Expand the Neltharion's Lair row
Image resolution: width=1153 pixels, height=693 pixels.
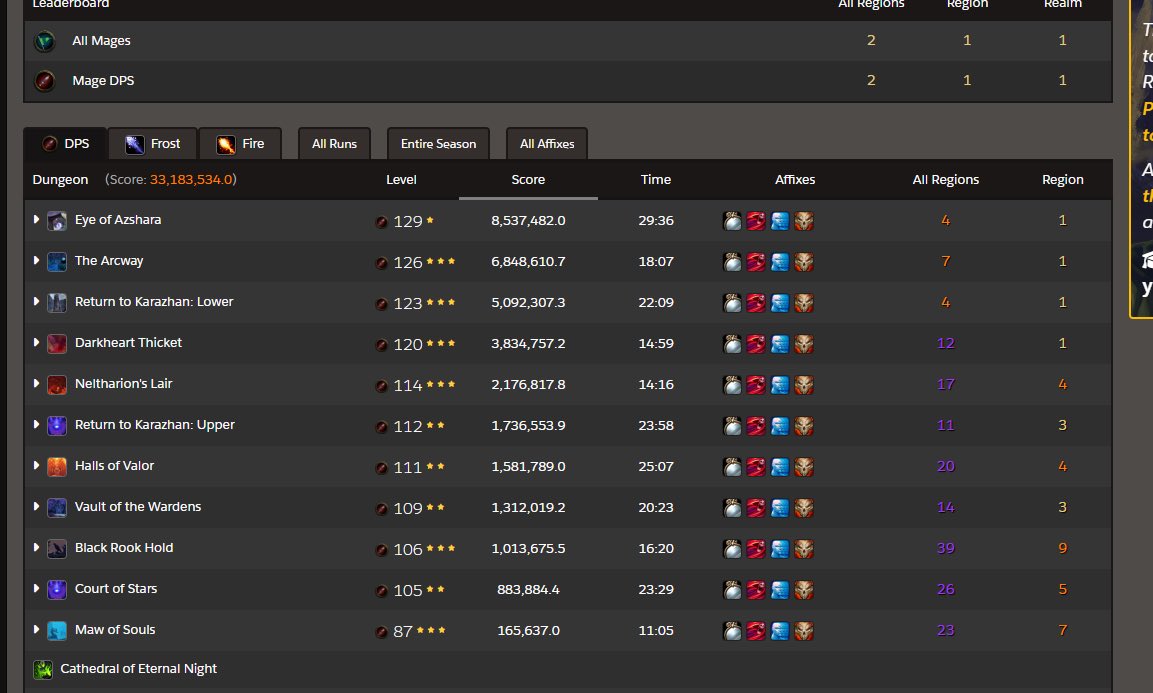pos(36,383)
